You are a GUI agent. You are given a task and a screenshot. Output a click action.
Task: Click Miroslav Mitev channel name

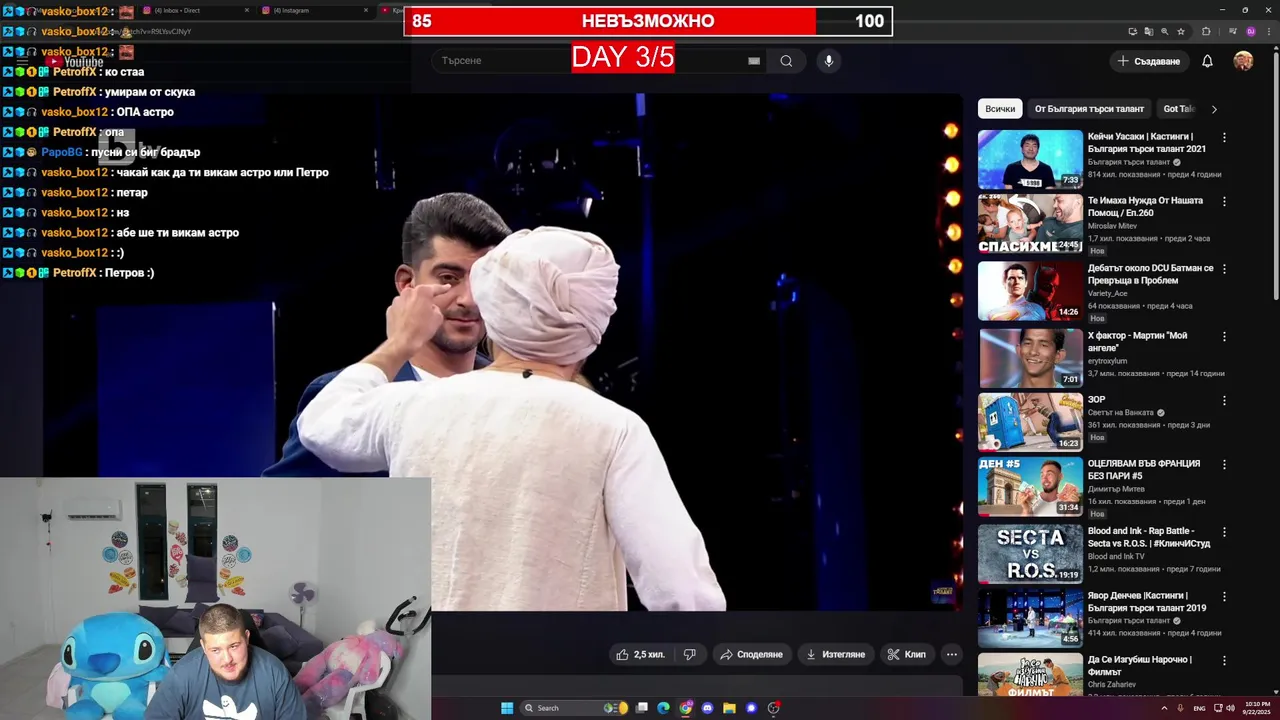[1112, 226]
